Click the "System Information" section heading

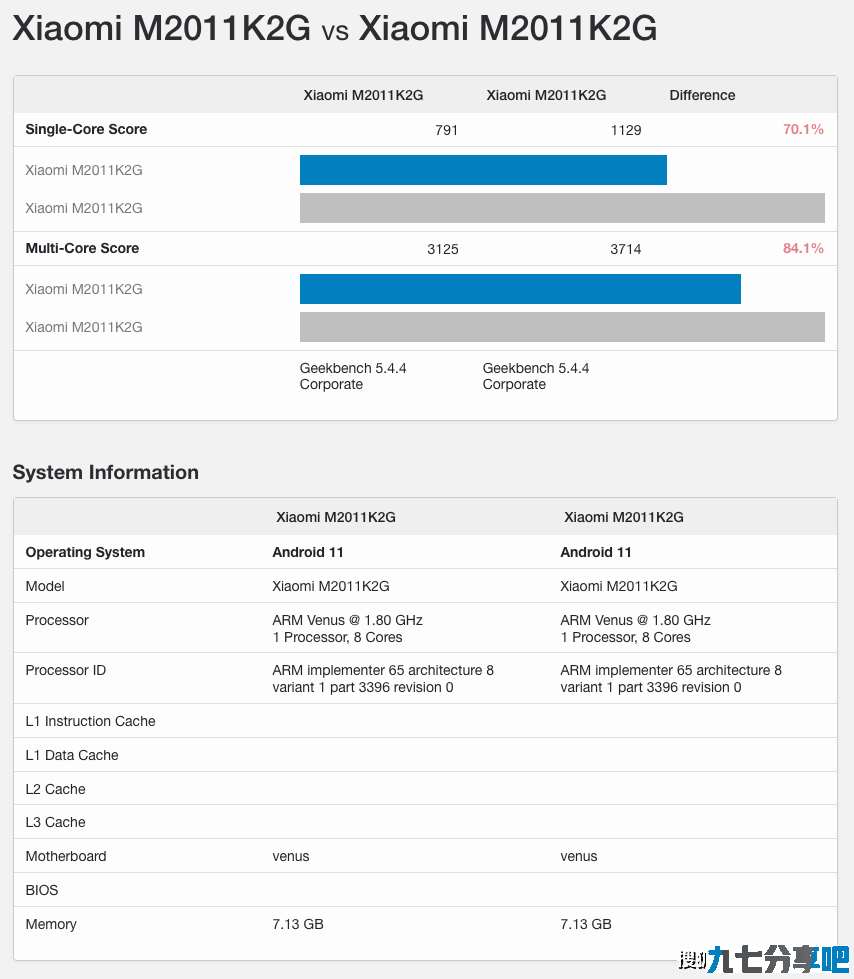(x=106, y=472)
